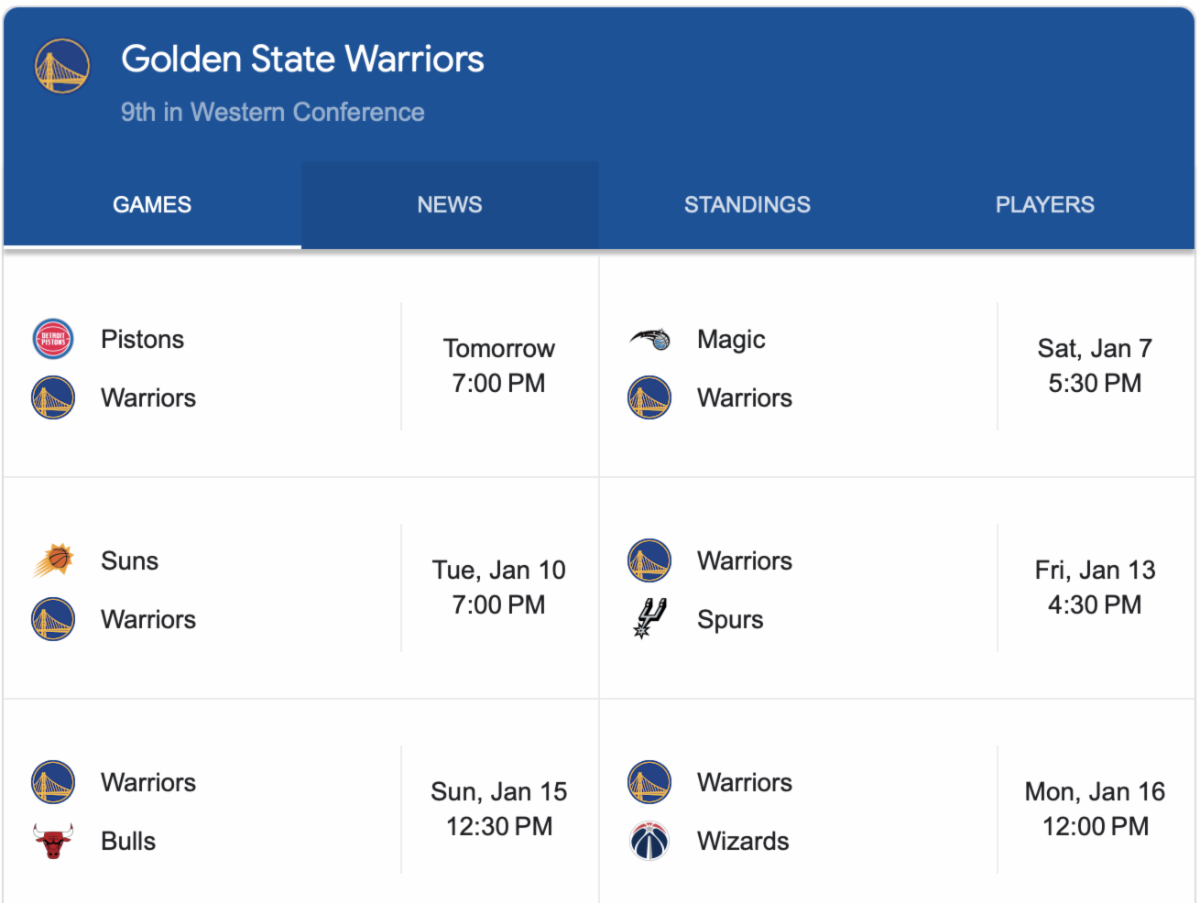Open game scheduled Tomorrow 7:00 PM
Screen dimensions: 1200x903
pos(498,366)
